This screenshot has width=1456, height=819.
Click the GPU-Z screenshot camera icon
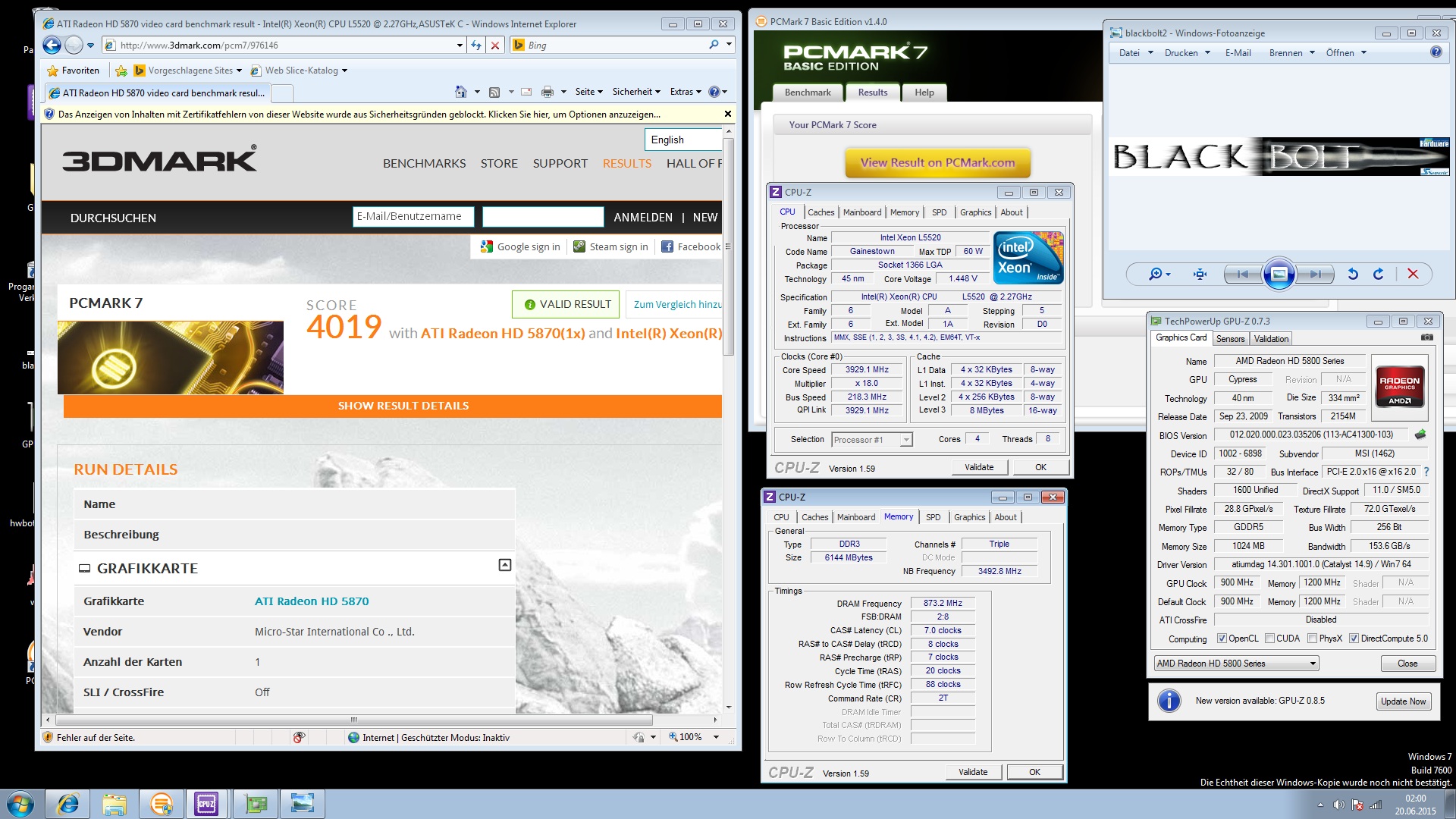(x=1426, y=337)
